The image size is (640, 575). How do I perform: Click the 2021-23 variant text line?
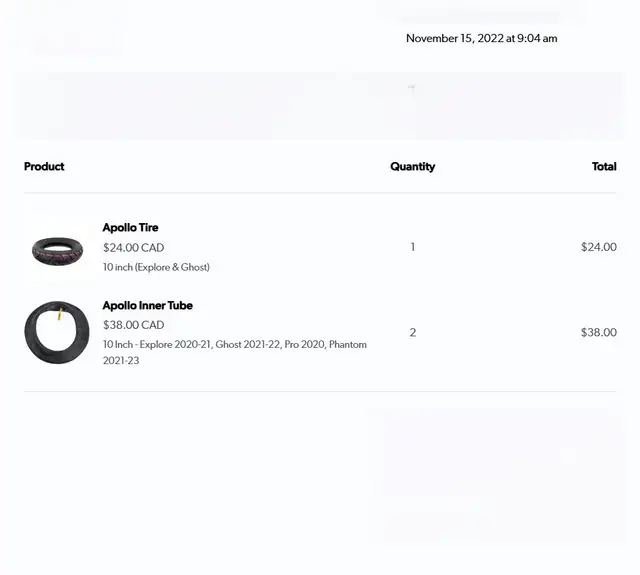pyautogui.click(x=121, y=361)
